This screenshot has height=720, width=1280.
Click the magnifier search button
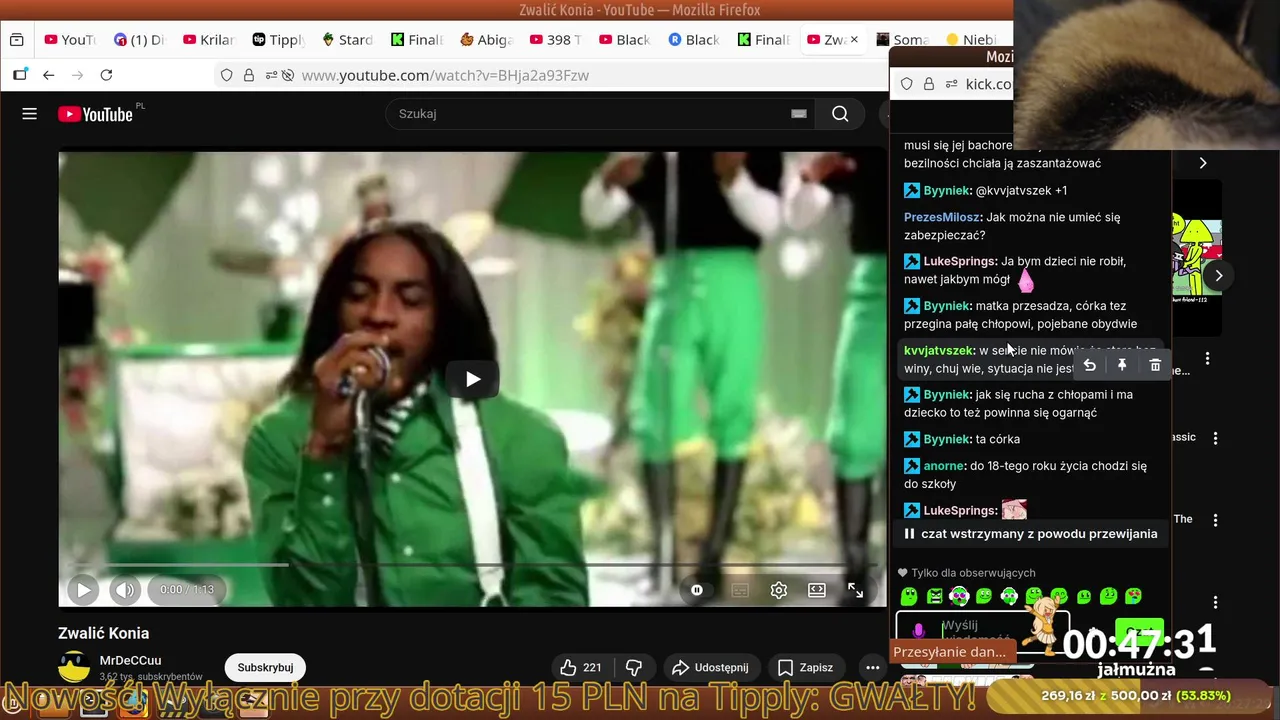(840, 114)
